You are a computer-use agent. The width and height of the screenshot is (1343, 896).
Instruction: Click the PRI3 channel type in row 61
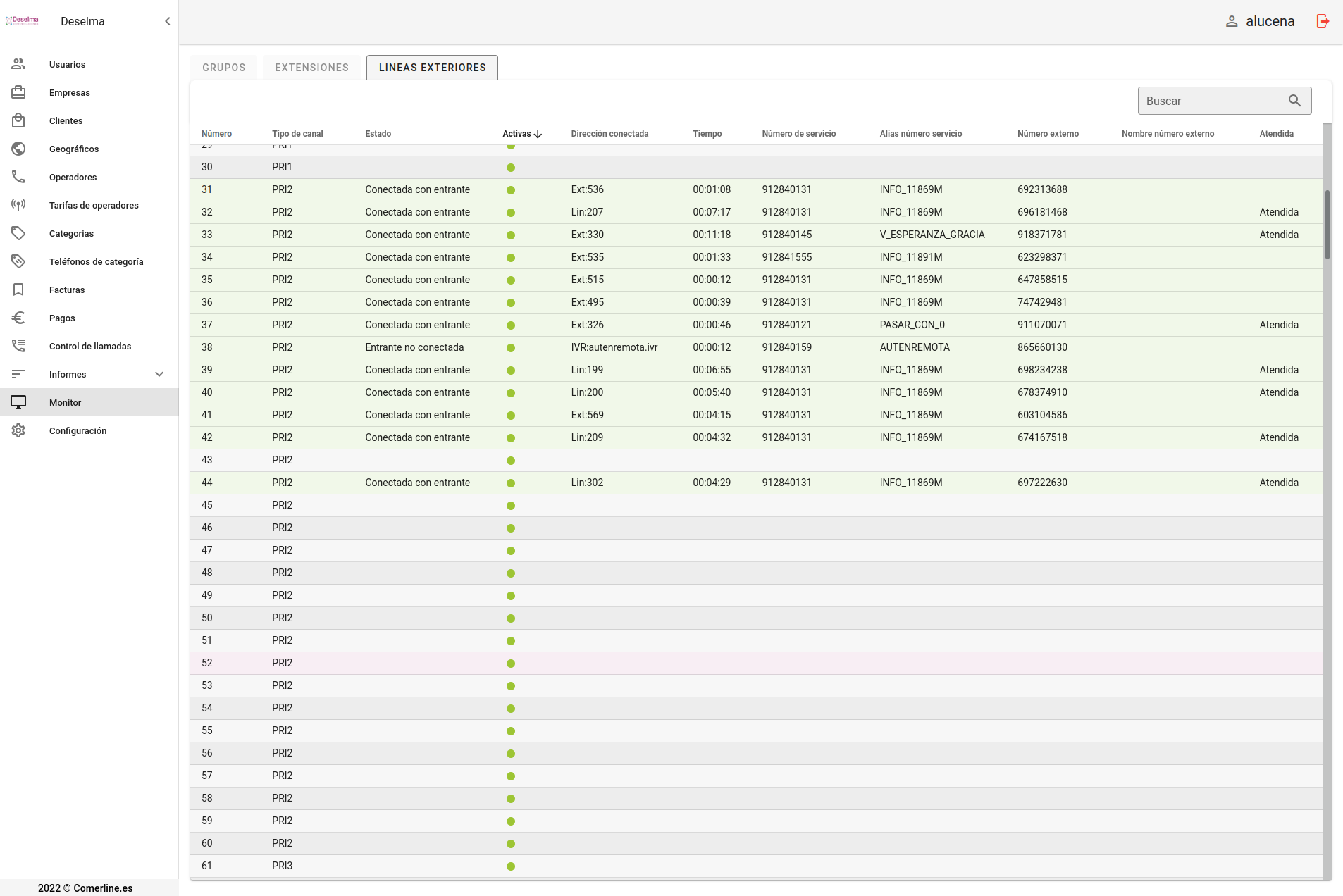(x=282, y=866)
